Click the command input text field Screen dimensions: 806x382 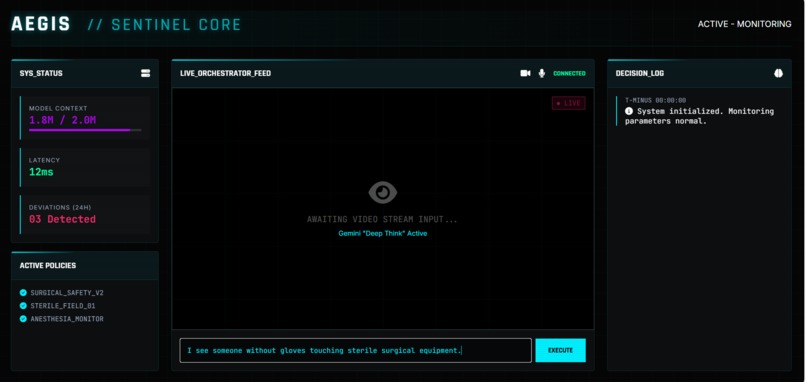point(355,350)
